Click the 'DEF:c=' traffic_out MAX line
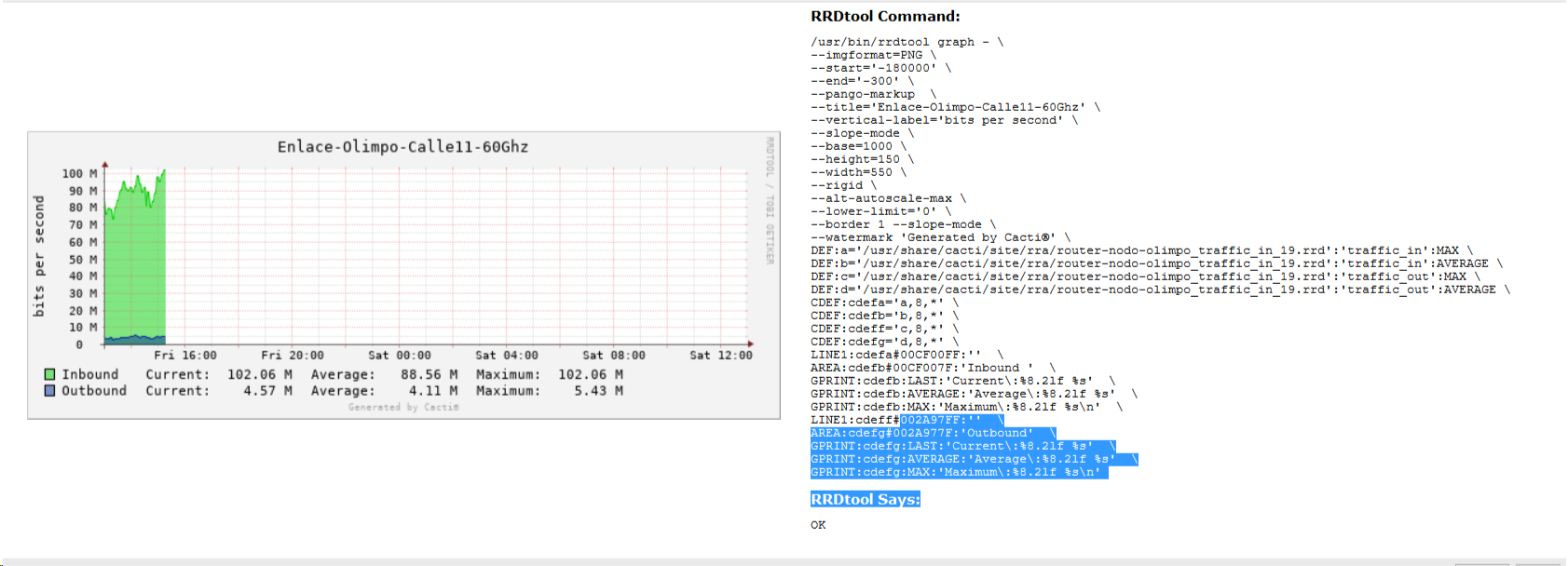The width and height of the screenshot is (1568, 566). tap(1146, 276)
